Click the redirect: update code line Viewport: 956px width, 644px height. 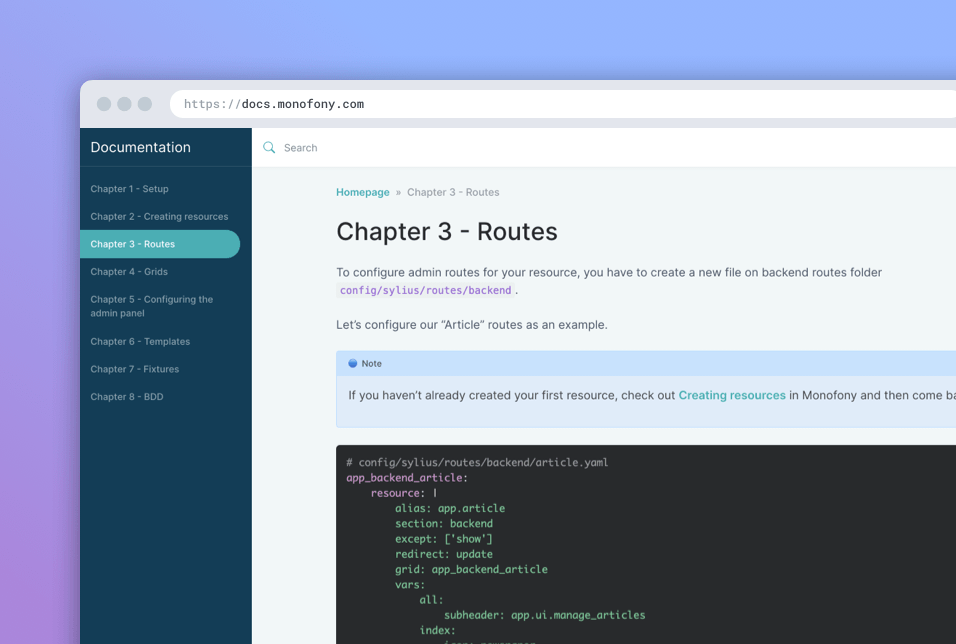(444, 554)
